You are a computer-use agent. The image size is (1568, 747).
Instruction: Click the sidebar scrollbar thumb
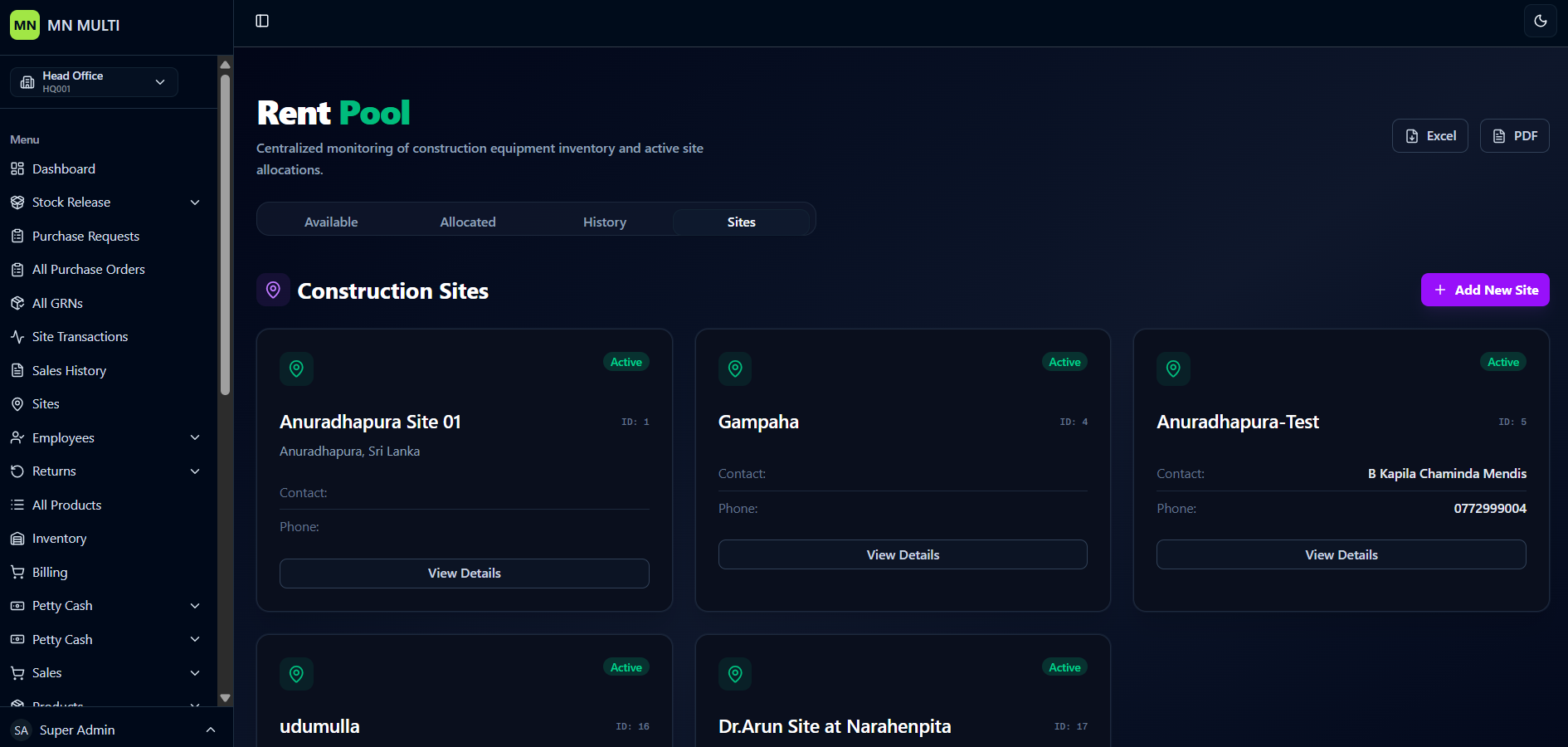[x=225, y=234]
